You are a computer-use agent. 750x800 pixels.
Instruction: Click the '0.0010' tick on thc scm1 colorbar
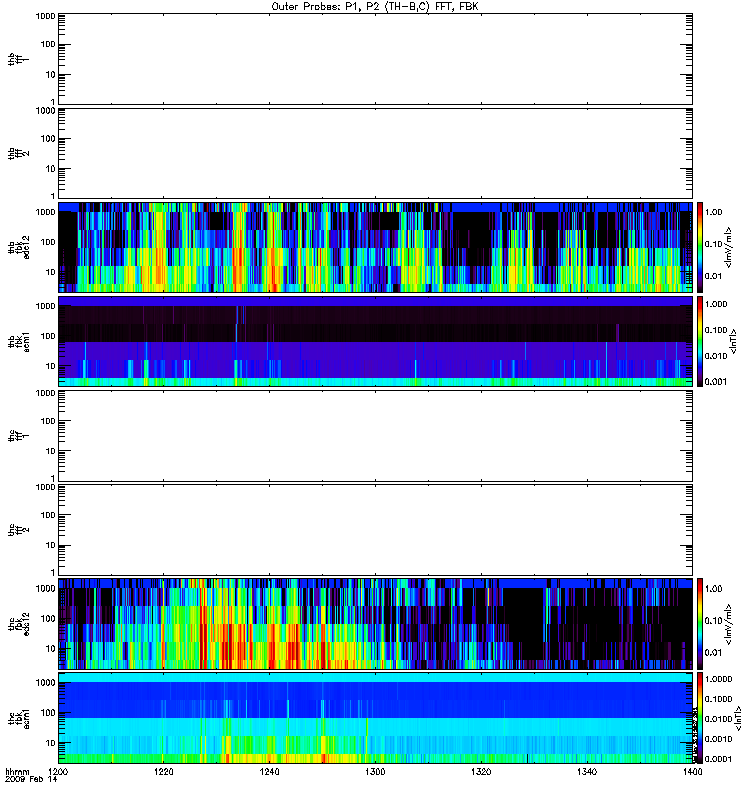[x=718, y=739]
